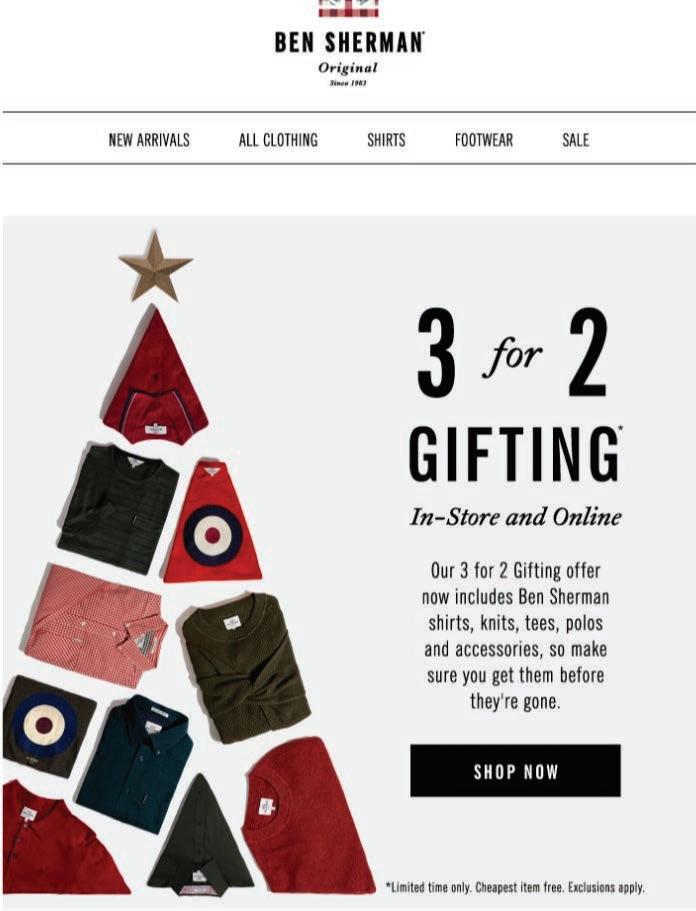Go to the Shirts section
The width and height of the screenshot is (696, 911).
click(386, 140)
